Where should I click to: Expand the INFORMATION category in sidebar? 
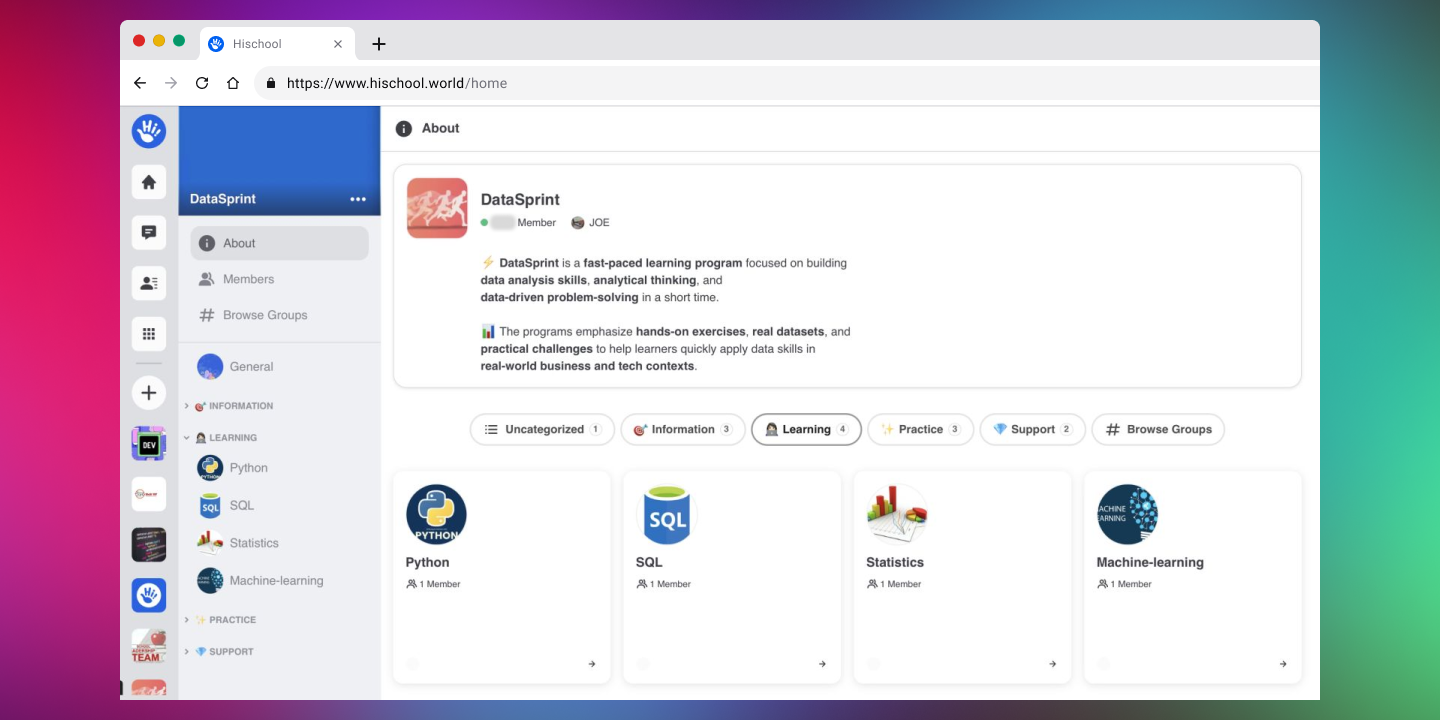229,406
